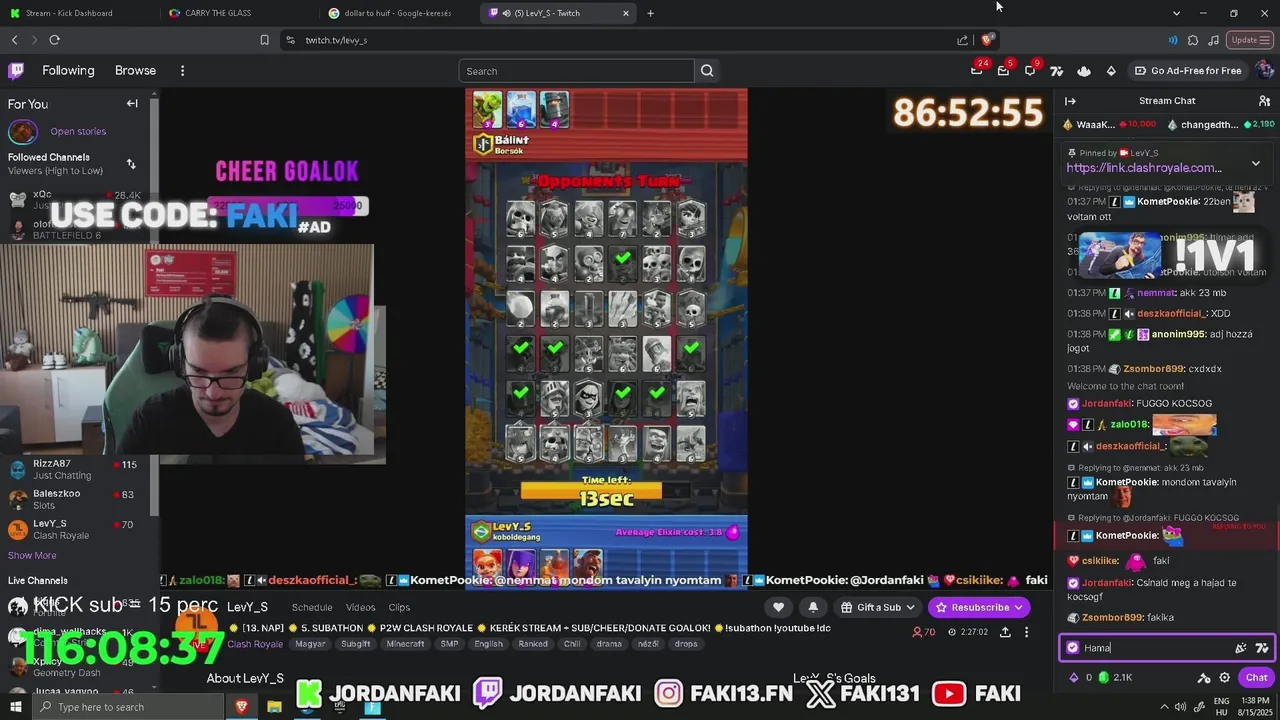Open Prime loot crown icon
This screenshot has height=720, width=1280.
[977, 70]
